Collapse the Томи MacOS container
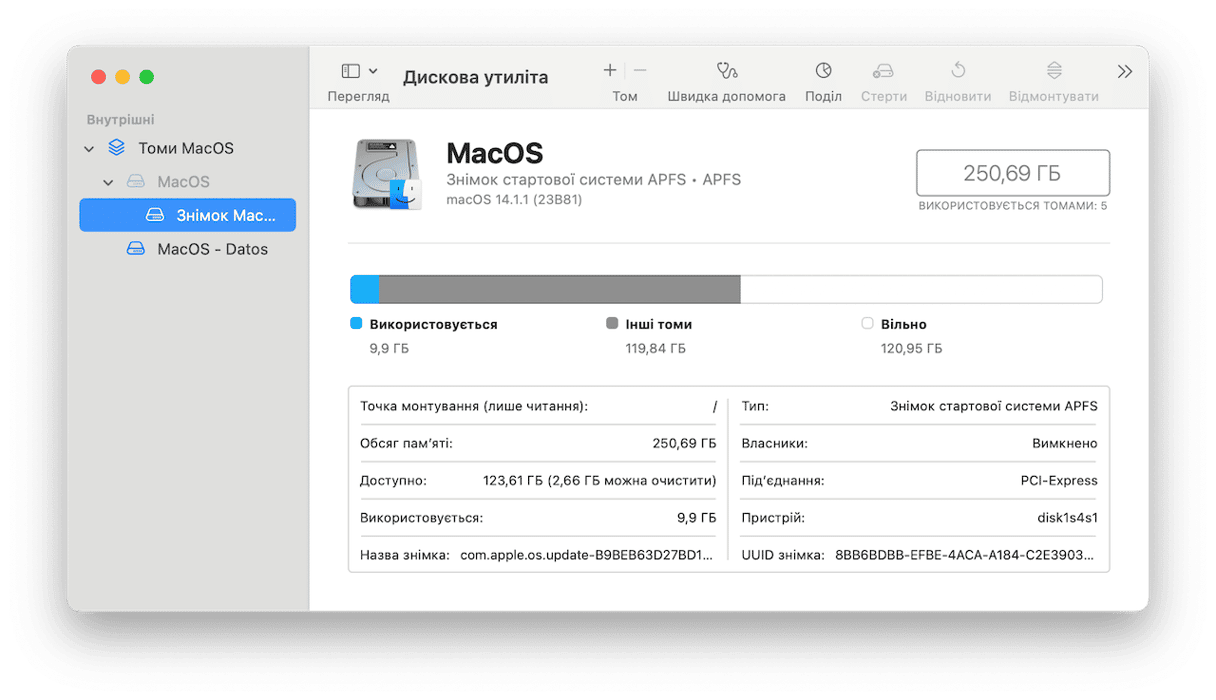 [89, 149]
